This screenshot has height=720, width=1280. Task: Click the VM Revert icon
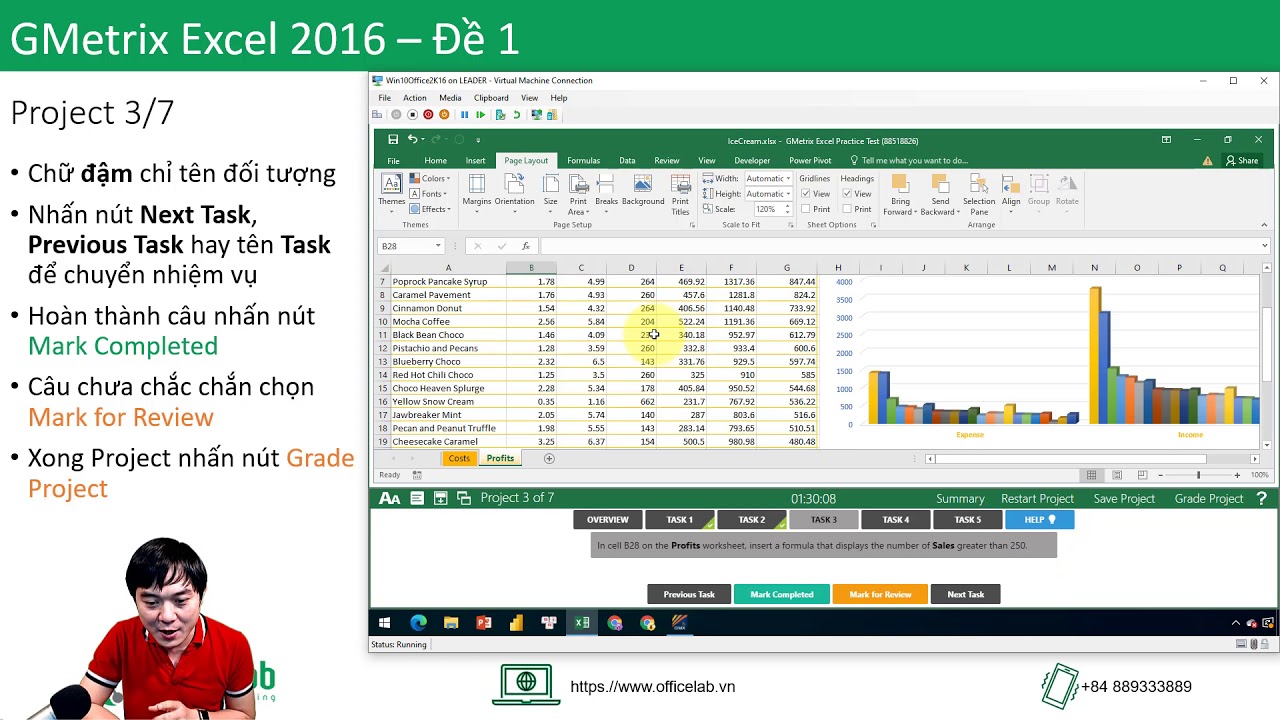click(x=516, y=115)
